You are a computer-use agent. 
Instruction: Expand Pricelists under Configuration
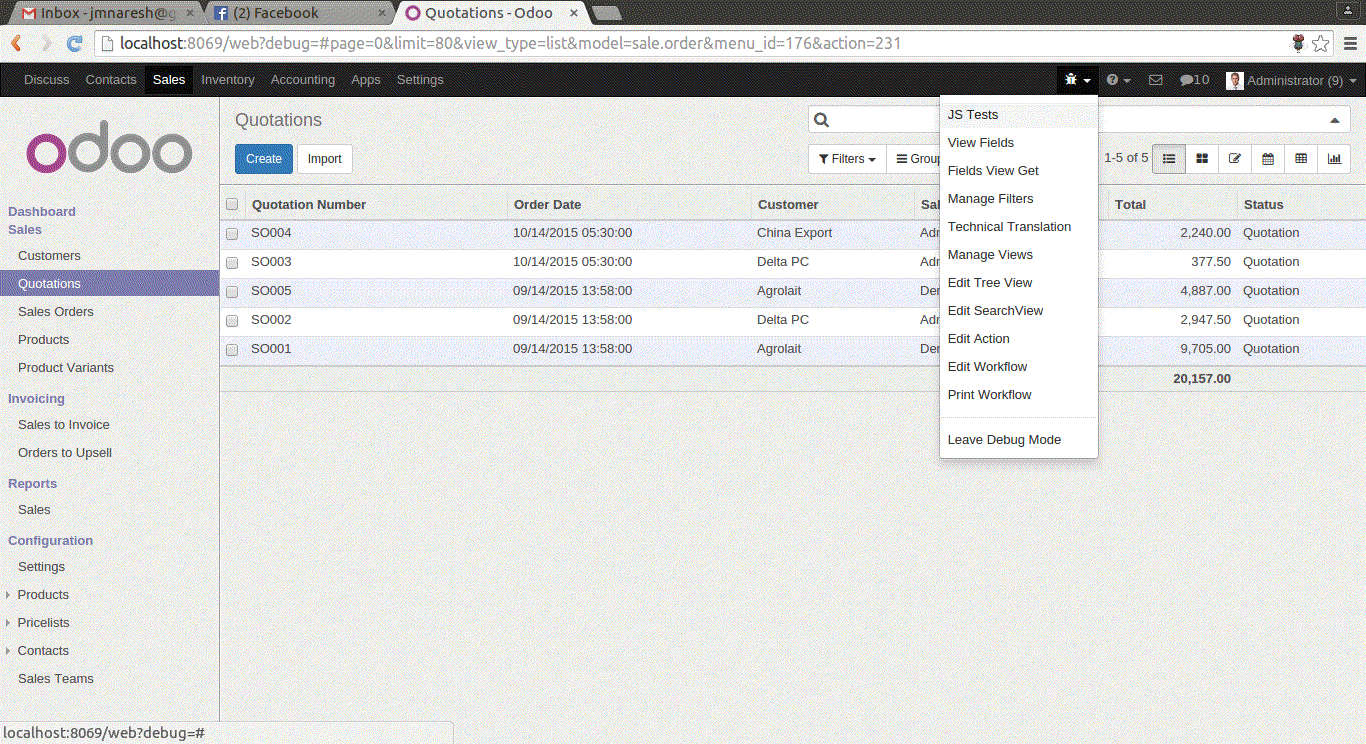tap(43, 622)
